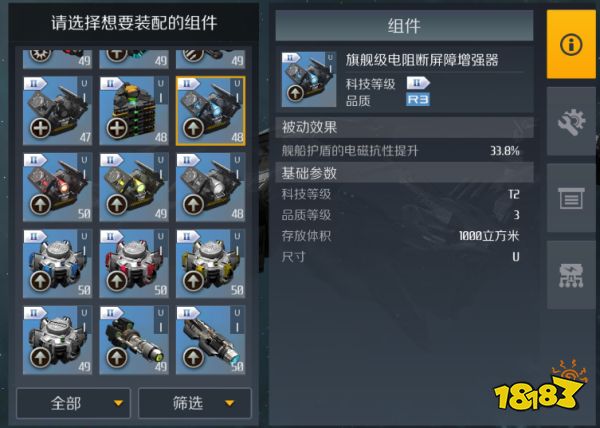Image resolution: width=600 pixels, height=428 pixels.
Task: Choose the red-trimmed round armor module
Action: [134, 264]
